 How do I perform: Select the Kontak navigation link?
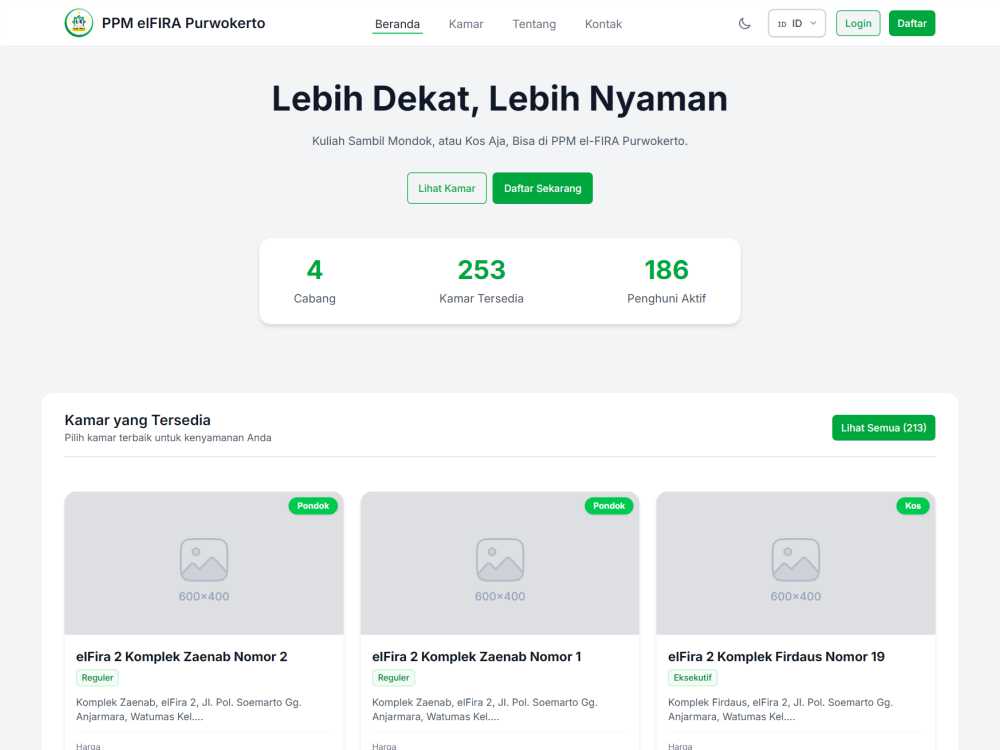pyautogui.click(x=603, y=24)
